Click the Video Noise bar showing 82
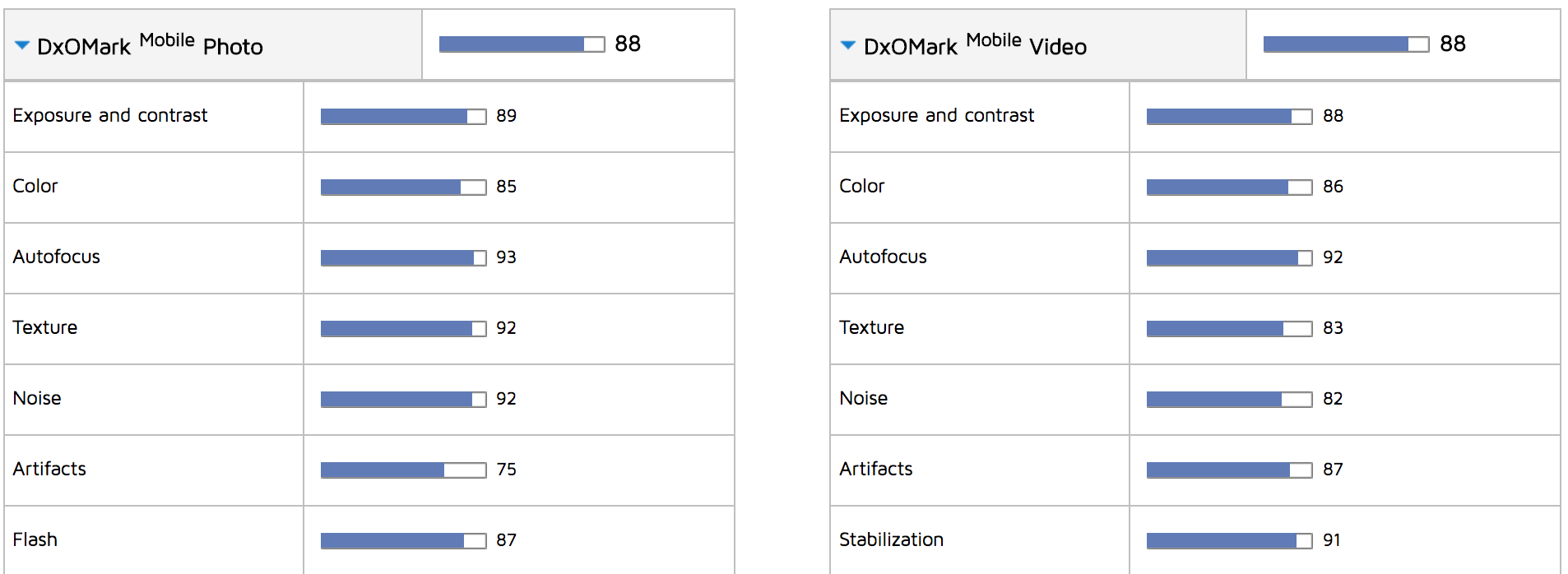 (1229, 400)
